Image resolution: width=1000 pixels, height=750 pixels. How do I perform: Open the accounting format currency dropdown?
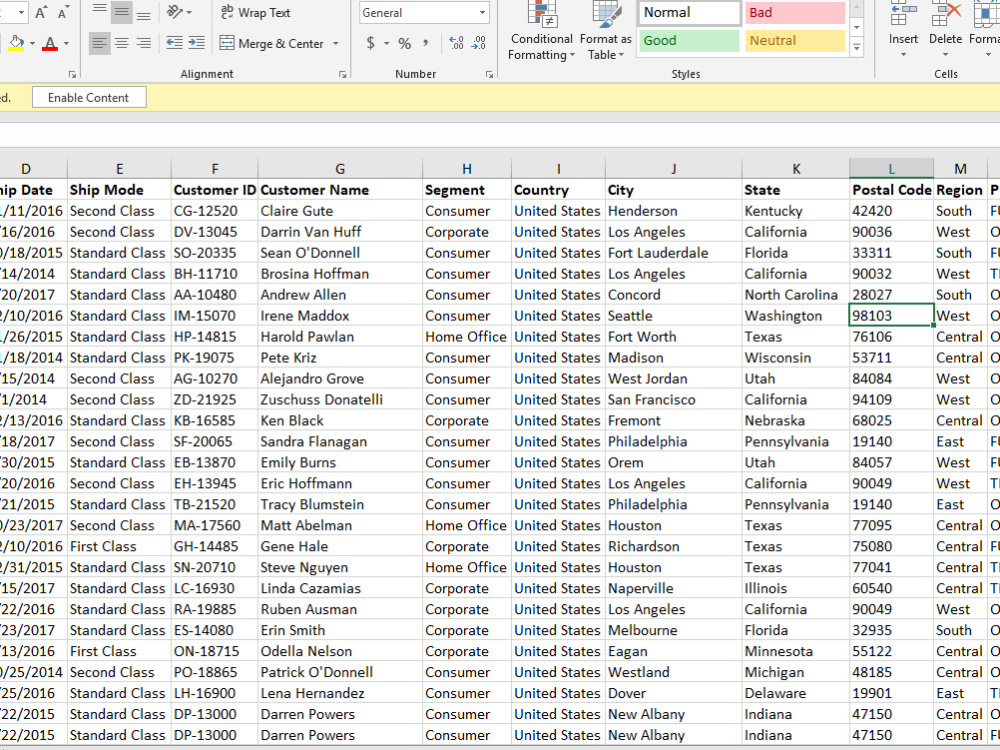(x=386, y=43)
